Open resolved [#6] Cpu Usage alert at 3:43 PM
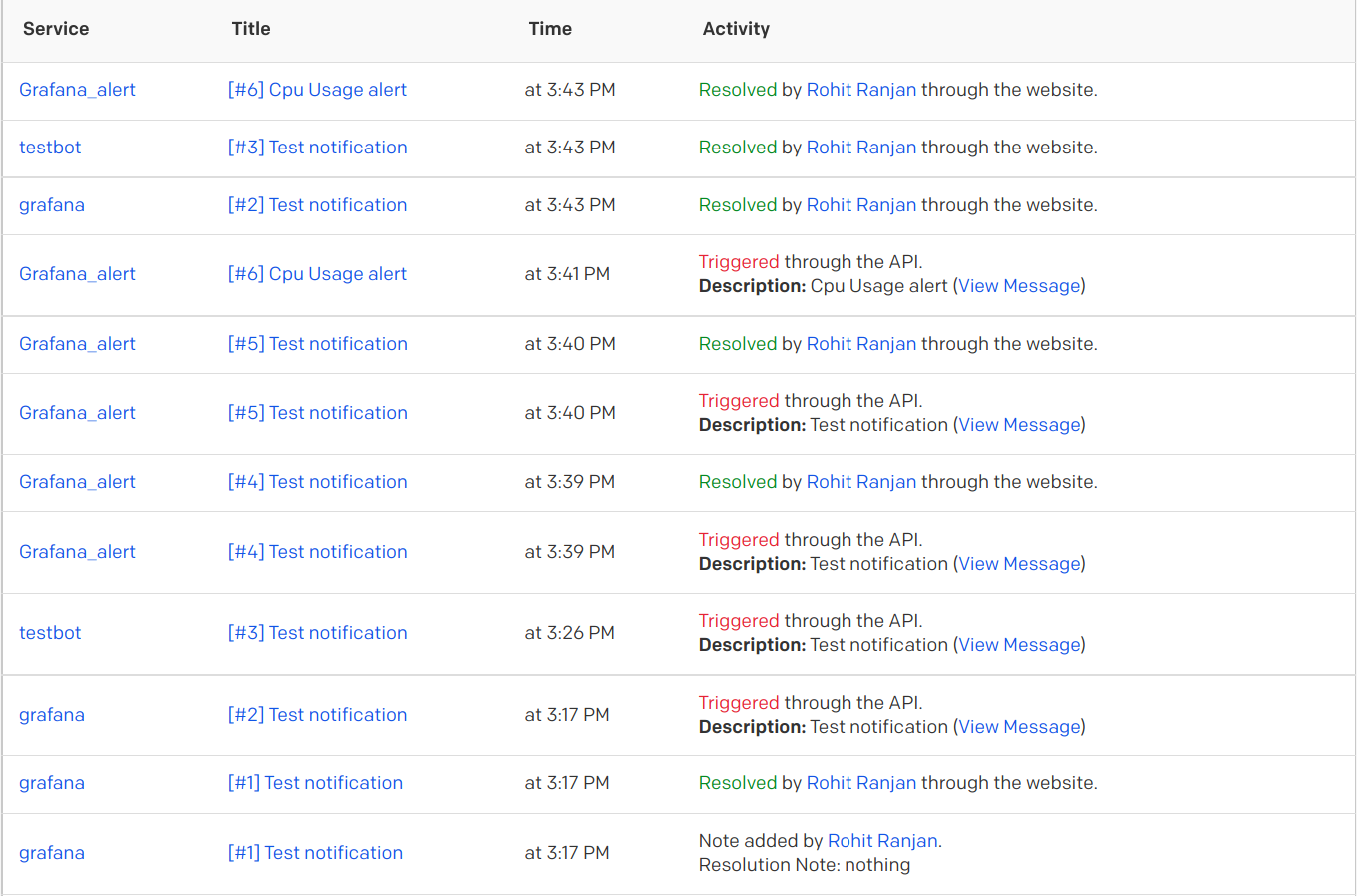This screenshot has height=896, width=1357. [317, 90]
